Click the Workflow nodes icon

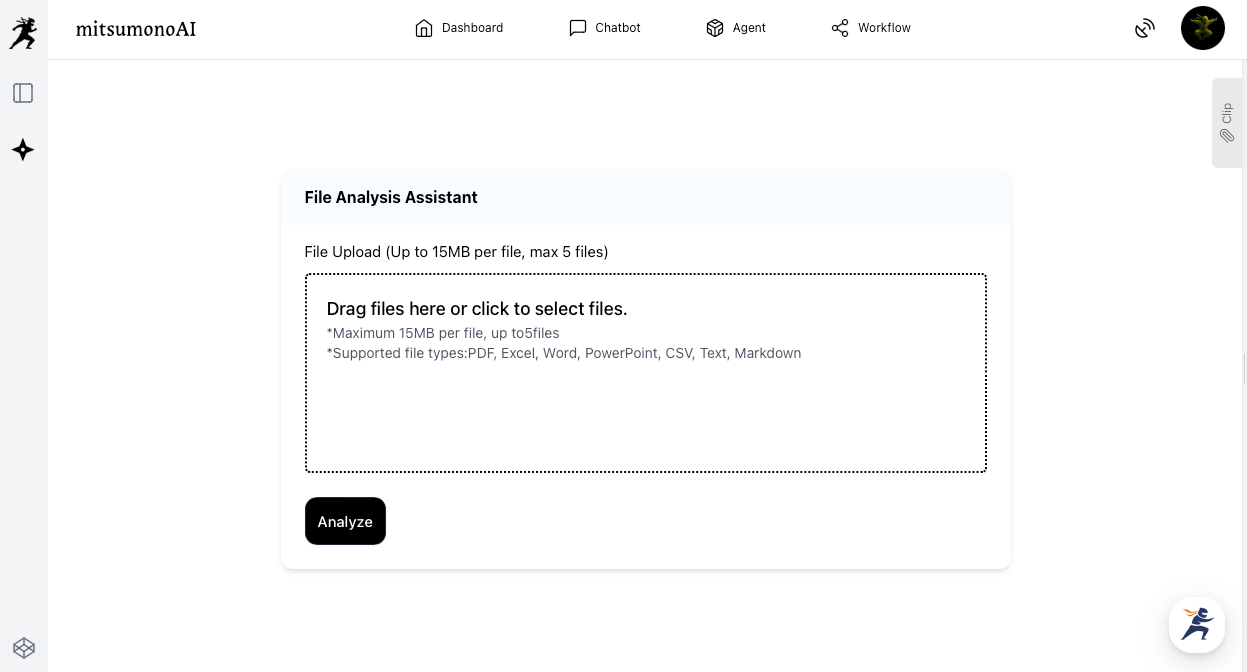coord(840,28)
